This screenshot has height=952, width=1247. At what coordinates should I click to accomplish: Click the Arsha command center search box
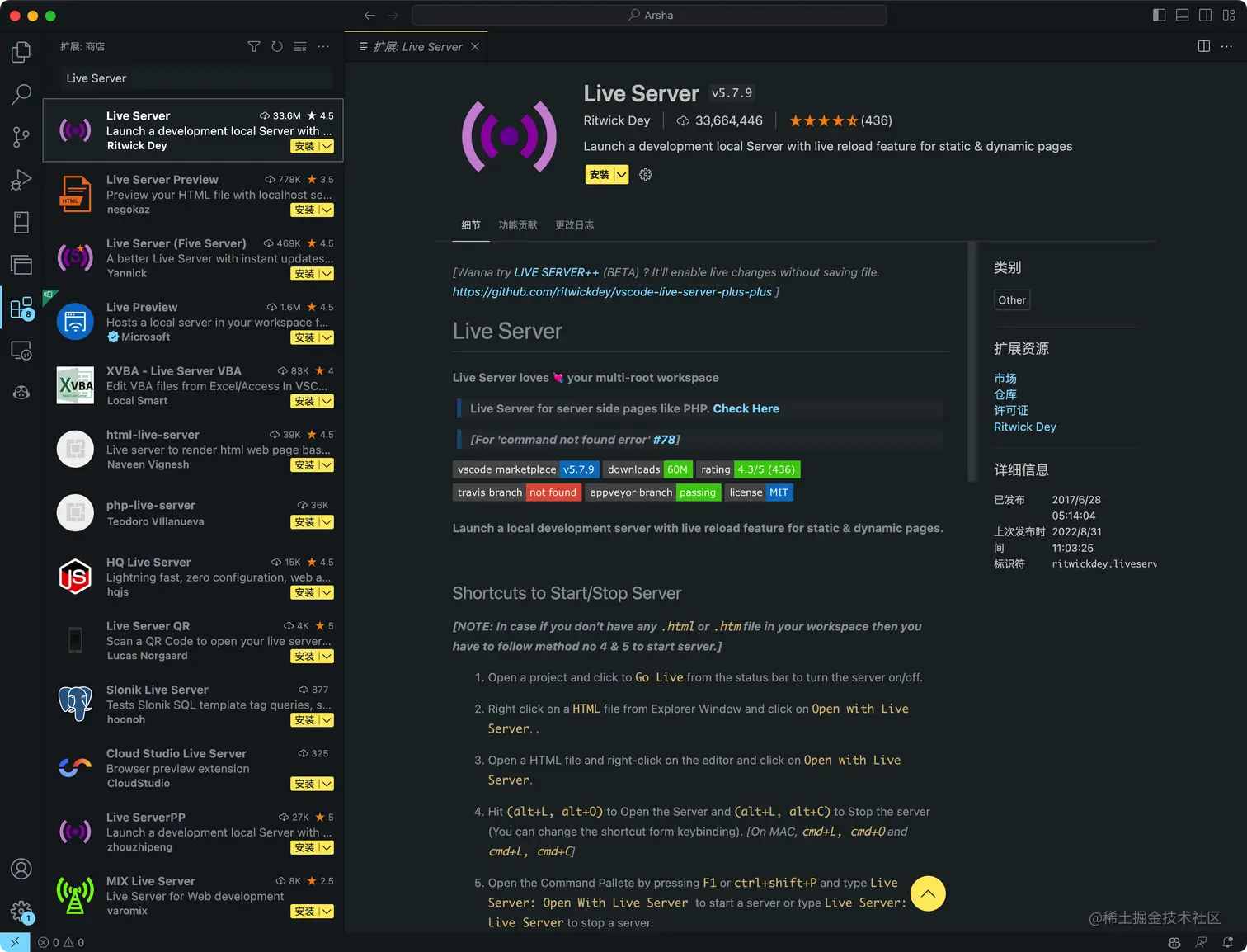(x=649, y=15)
